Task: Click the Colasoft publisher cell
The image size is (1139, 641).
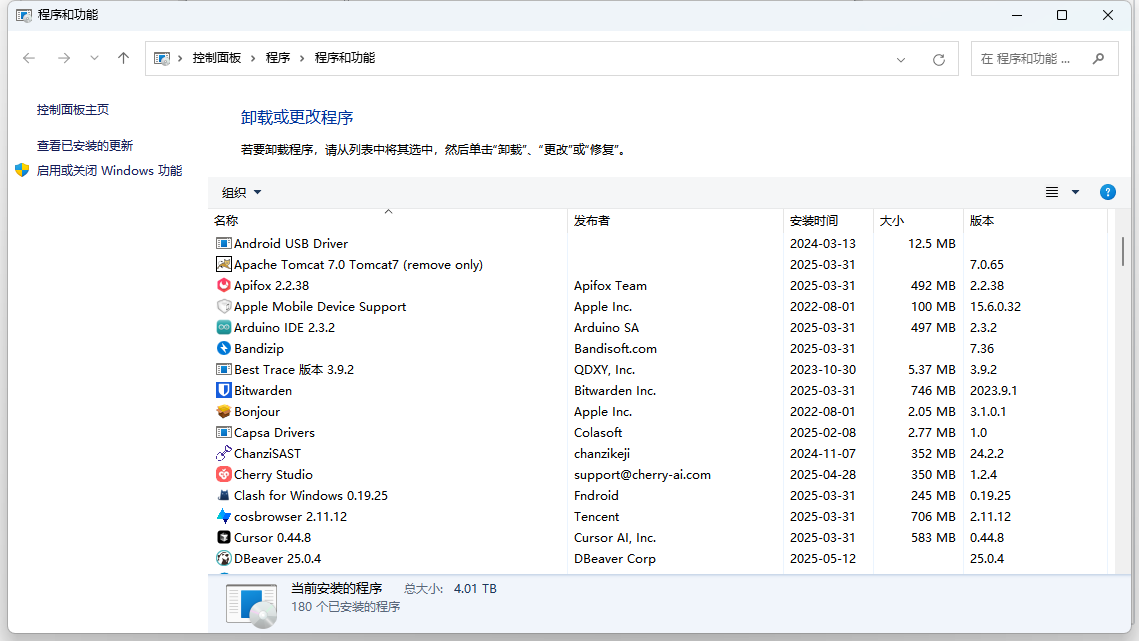Action: (598, 432)
